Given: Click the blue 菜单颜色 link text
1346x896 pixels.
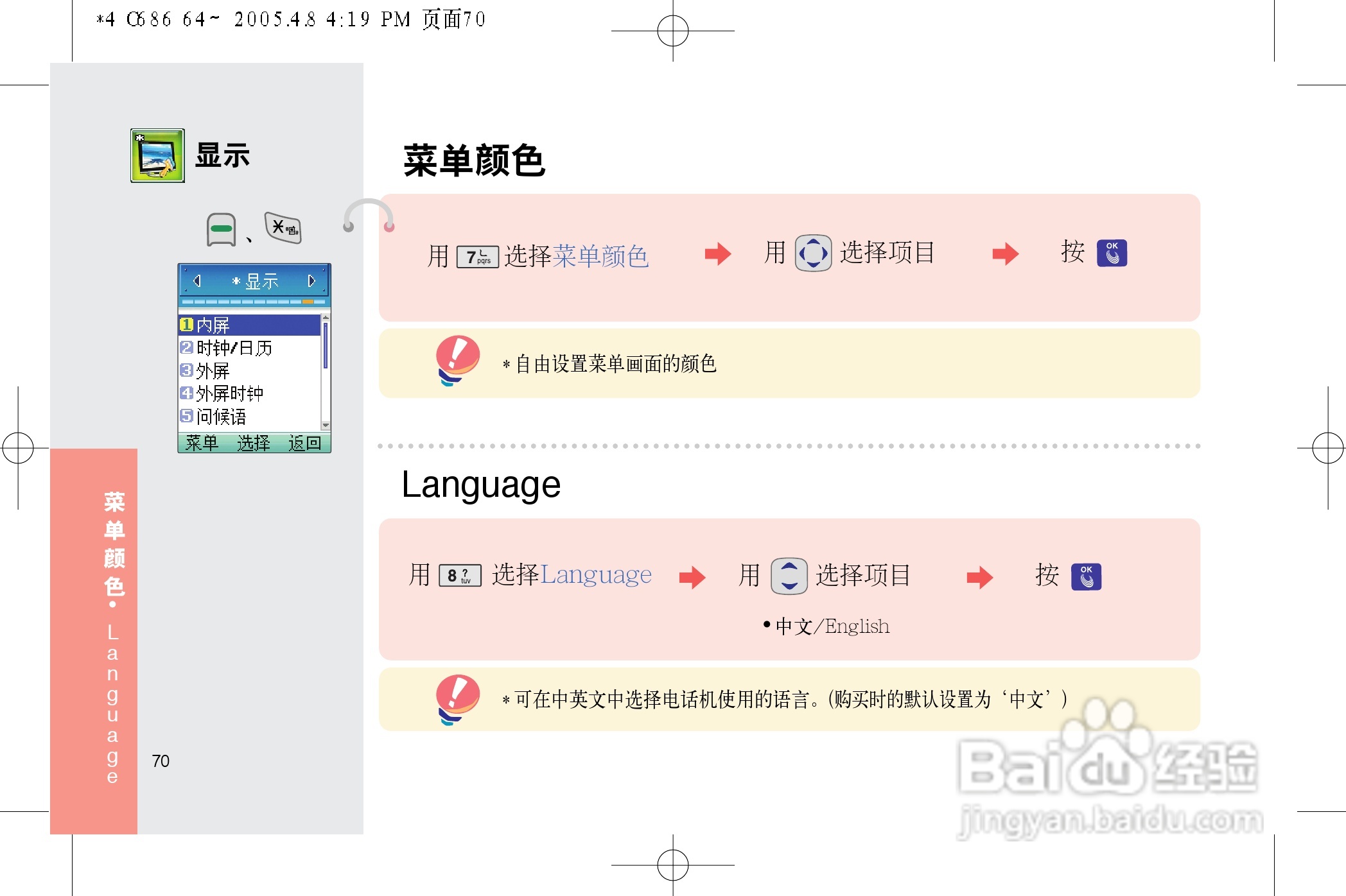Looking at the screenshot, I should [x=600, y=256].
